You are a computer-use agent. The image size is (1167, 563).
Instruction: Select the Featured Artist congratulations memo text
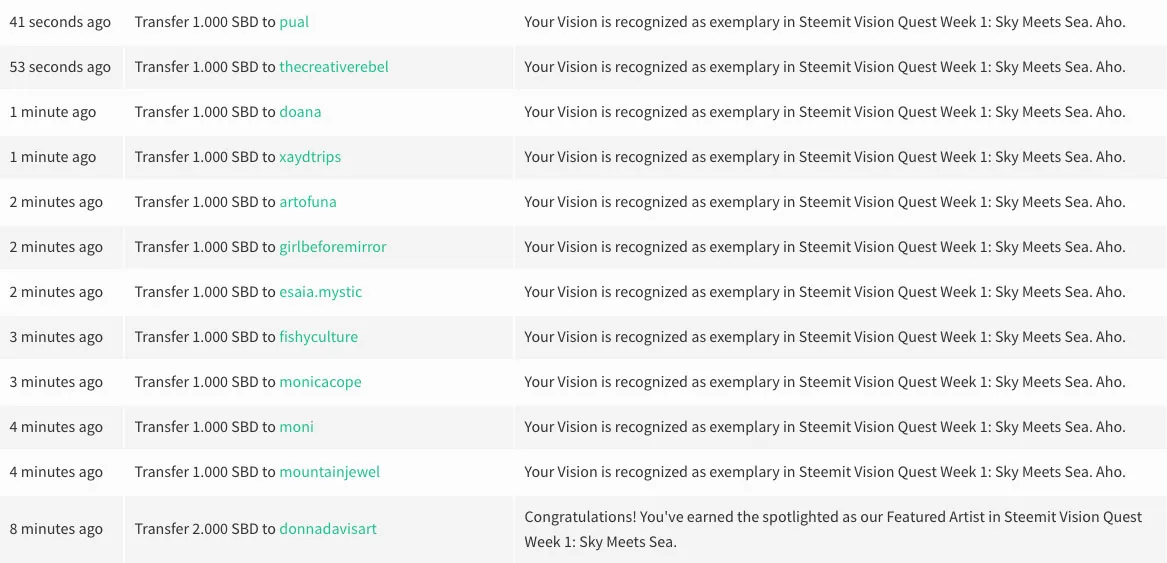click(x=833, y=529)
